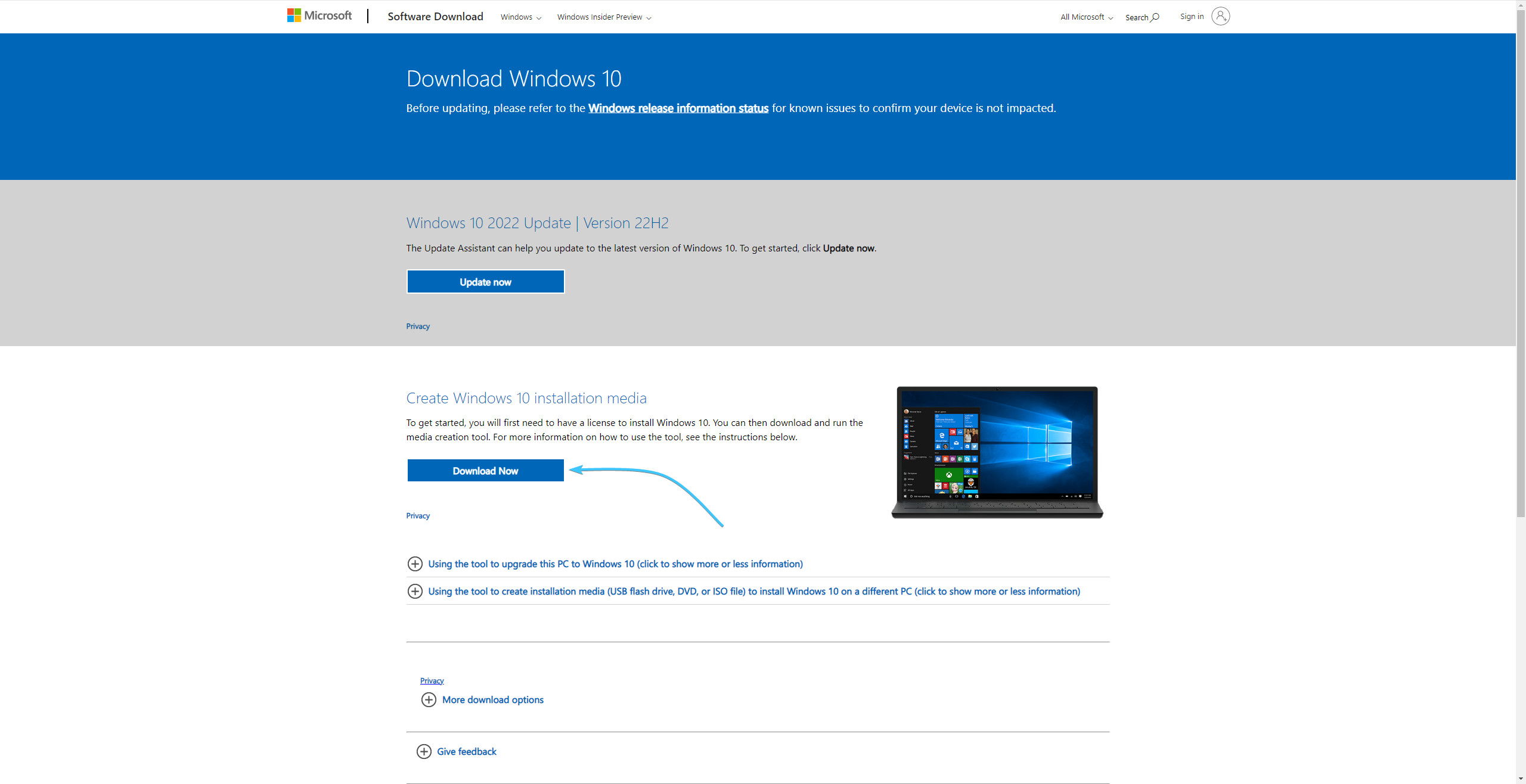Click the Sign in account avatar icon
This screenshot has width=1526, height=784.
1220,16
